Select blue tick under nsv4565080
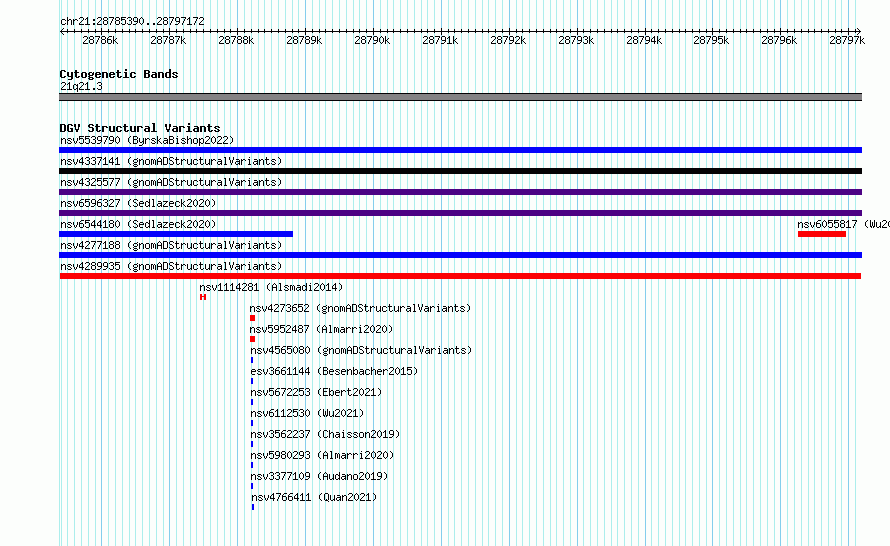This screenshot has width=890, height=546. click(x=252, y=360)
